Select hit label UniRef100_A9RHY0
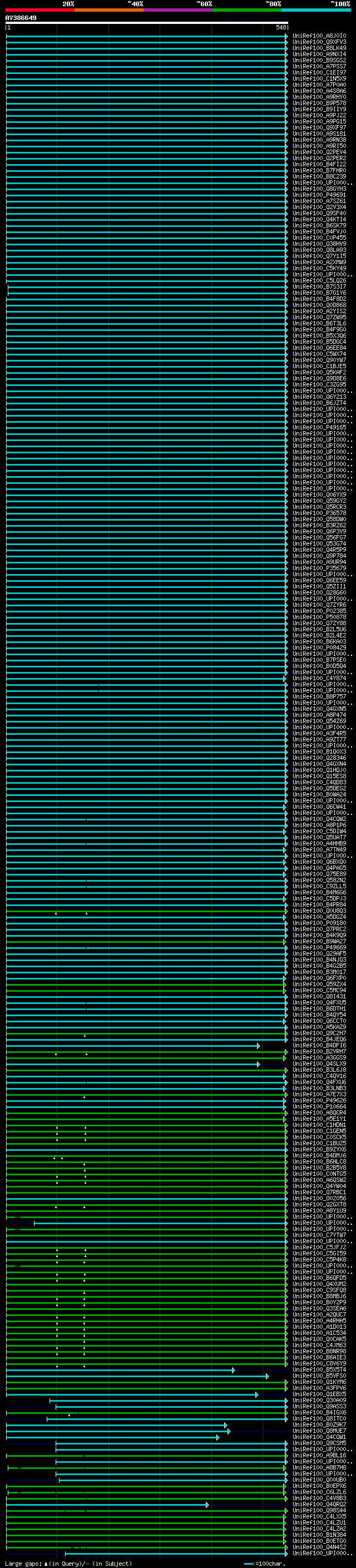 [x=319, y=97]
